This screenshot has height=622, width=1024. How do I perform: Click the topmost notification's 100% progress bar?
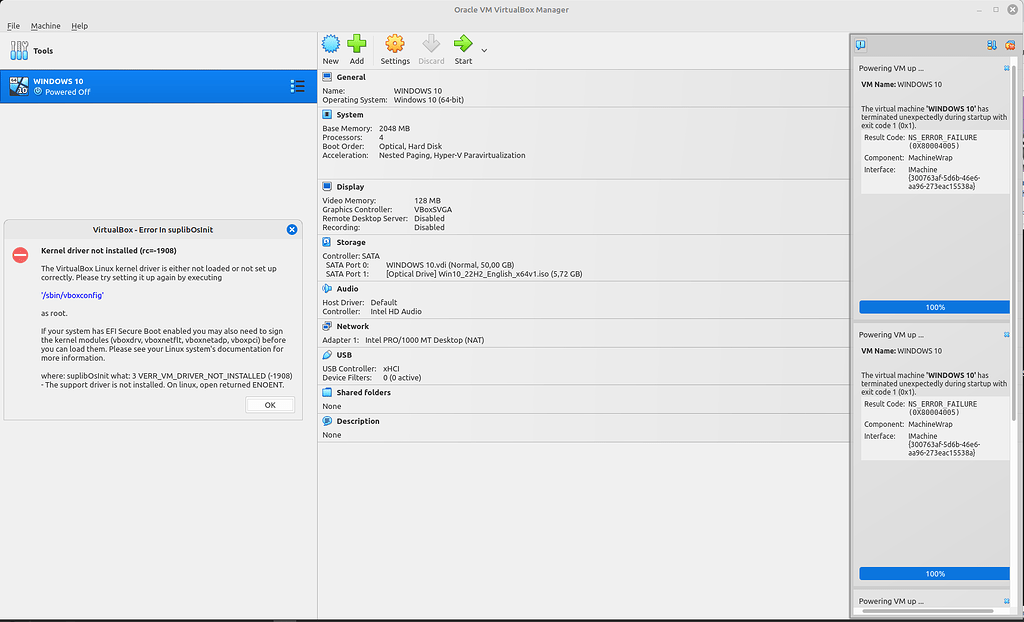pos(934,307)
